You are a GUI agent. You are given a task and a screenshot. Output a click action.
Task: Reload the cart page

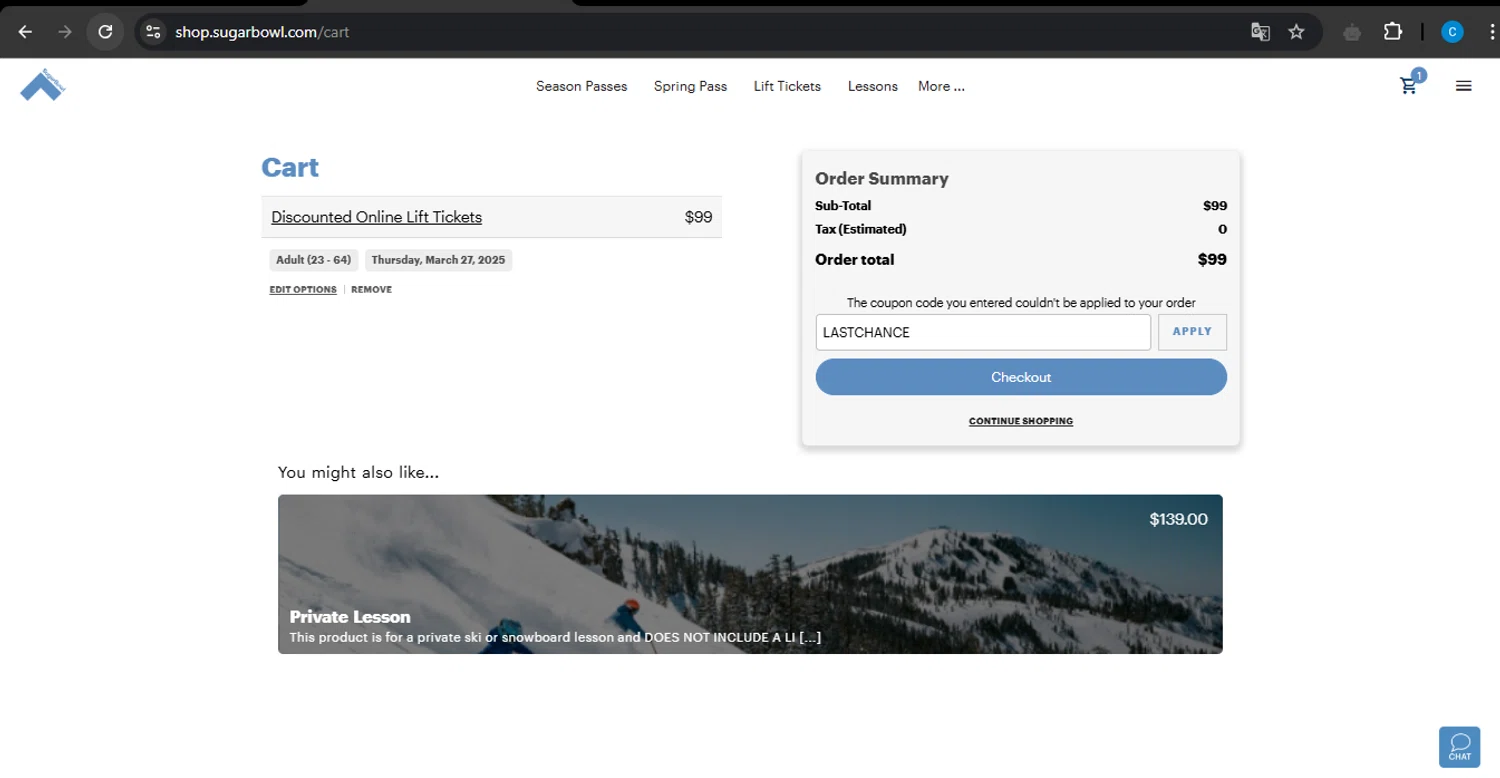coord(105,32)
